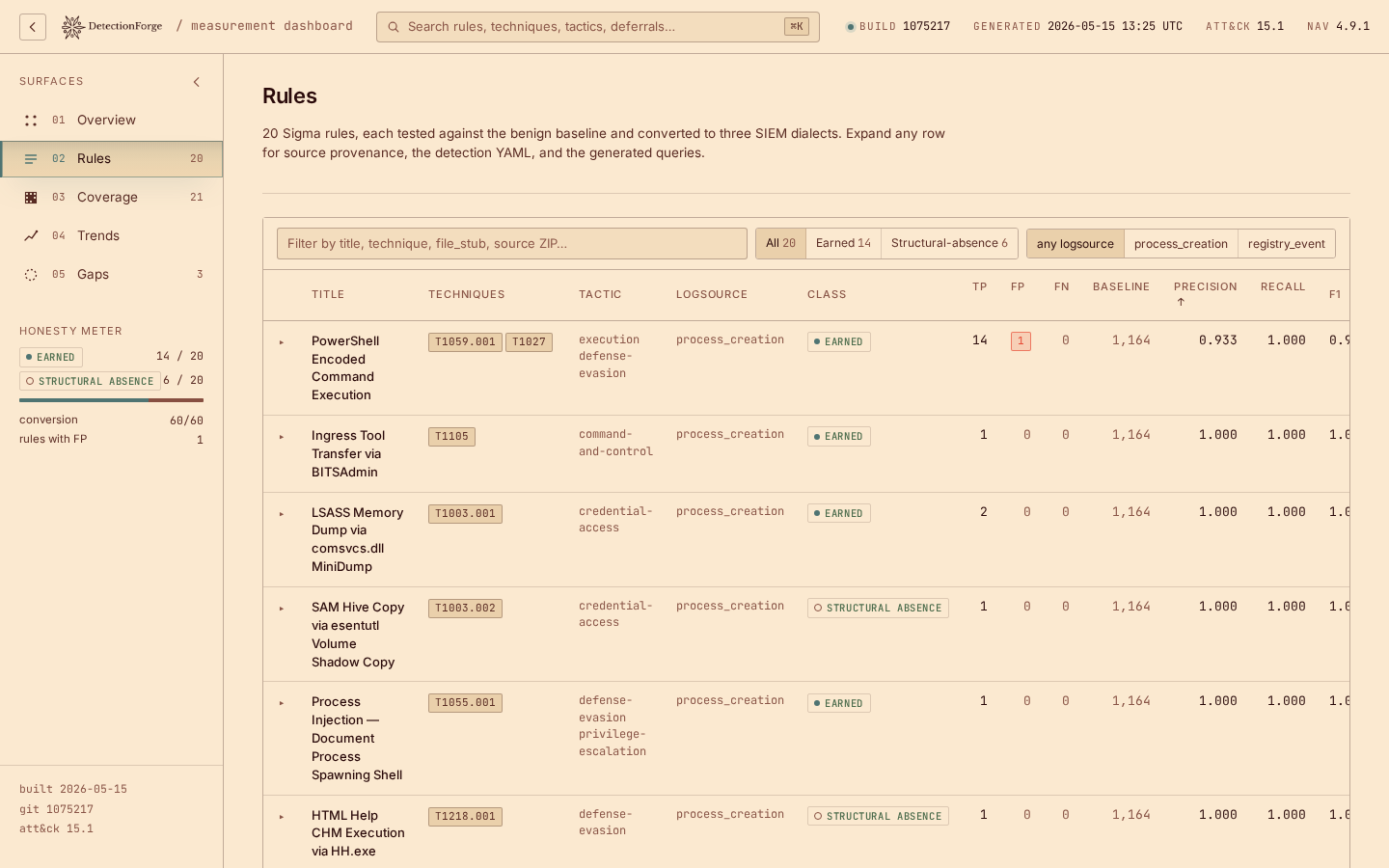This screenshot has height=868, width=1389.
Task: Click the DetectionForge logo icon
Action: [x=72, y=27]
